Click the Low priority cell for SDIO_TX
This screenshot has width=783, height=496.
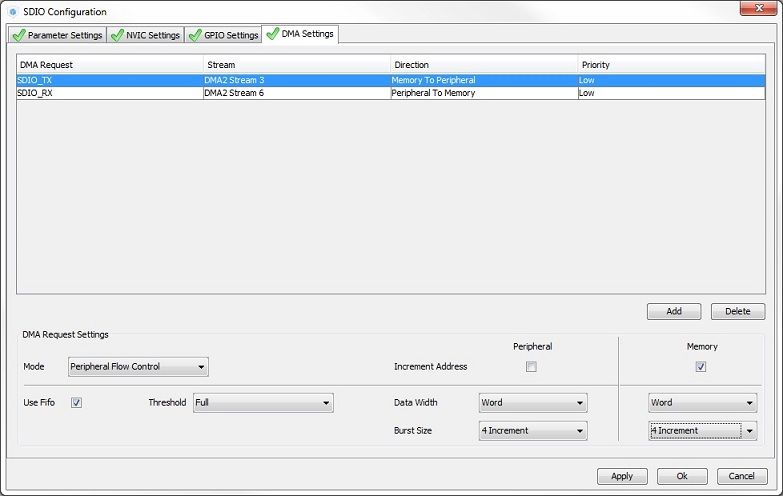671,80
